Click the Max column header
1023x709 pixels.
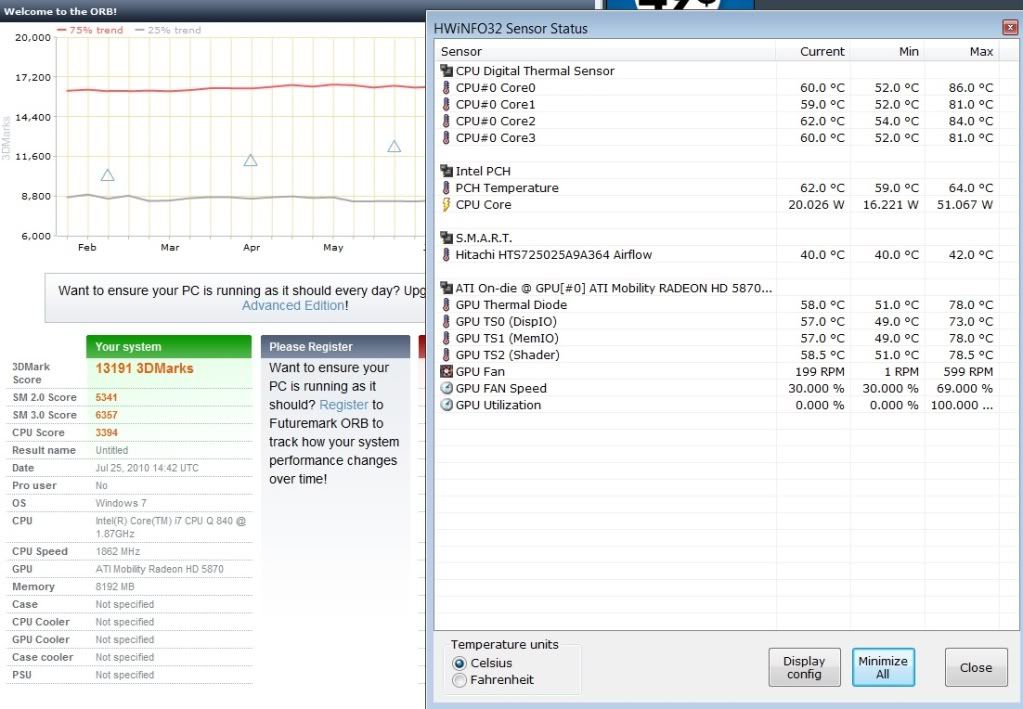pos(962,52)
